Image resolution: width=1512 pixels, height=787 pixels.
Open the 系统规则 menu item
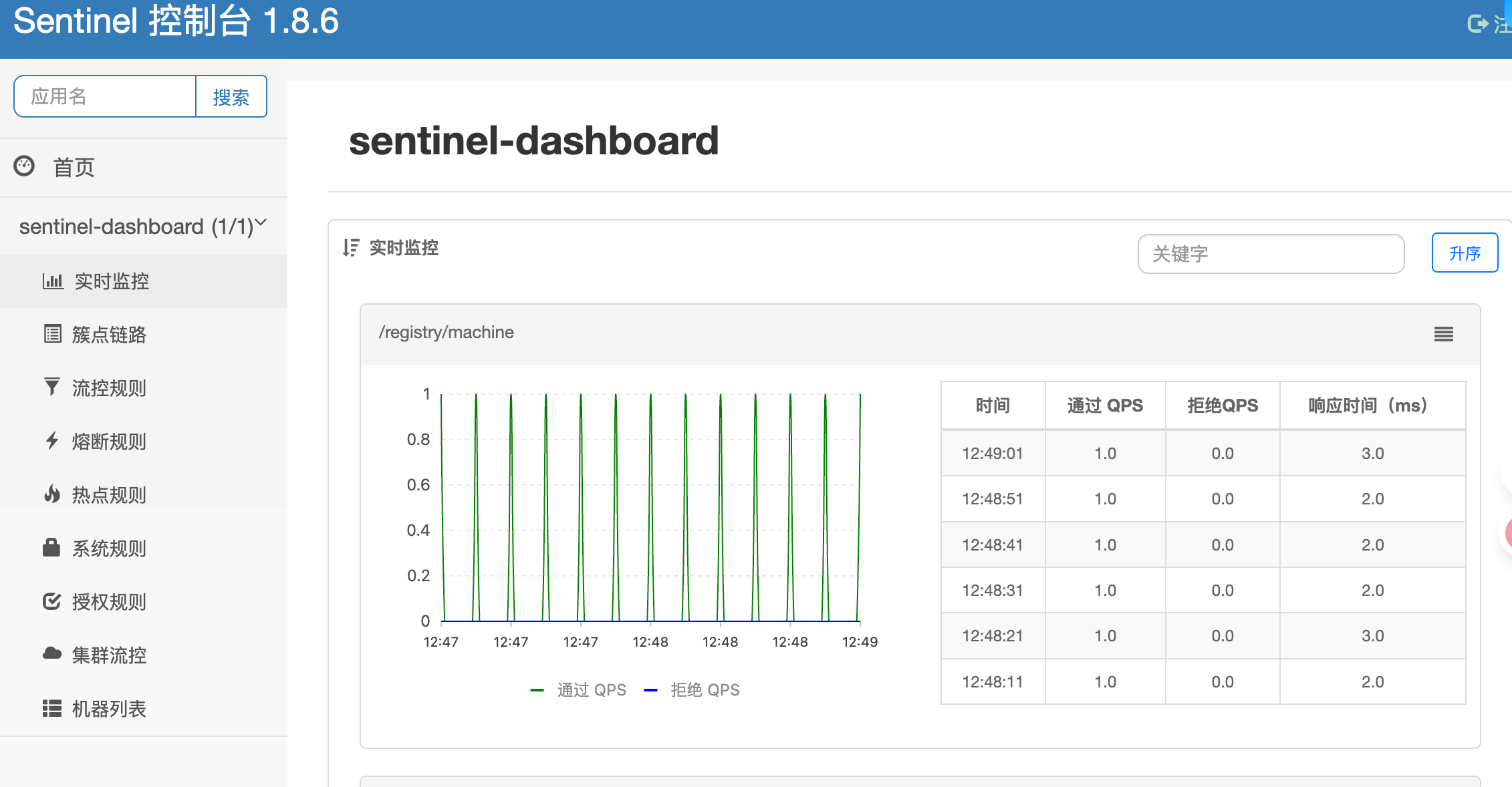(x=144, y=548)
